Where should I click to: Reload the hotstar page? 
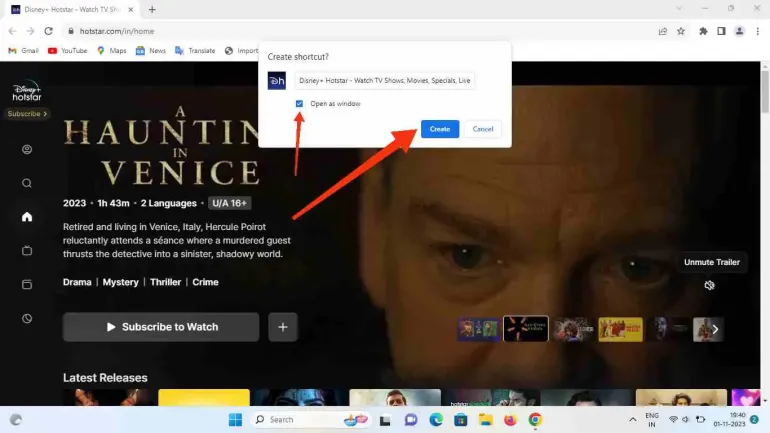[48, 31]
